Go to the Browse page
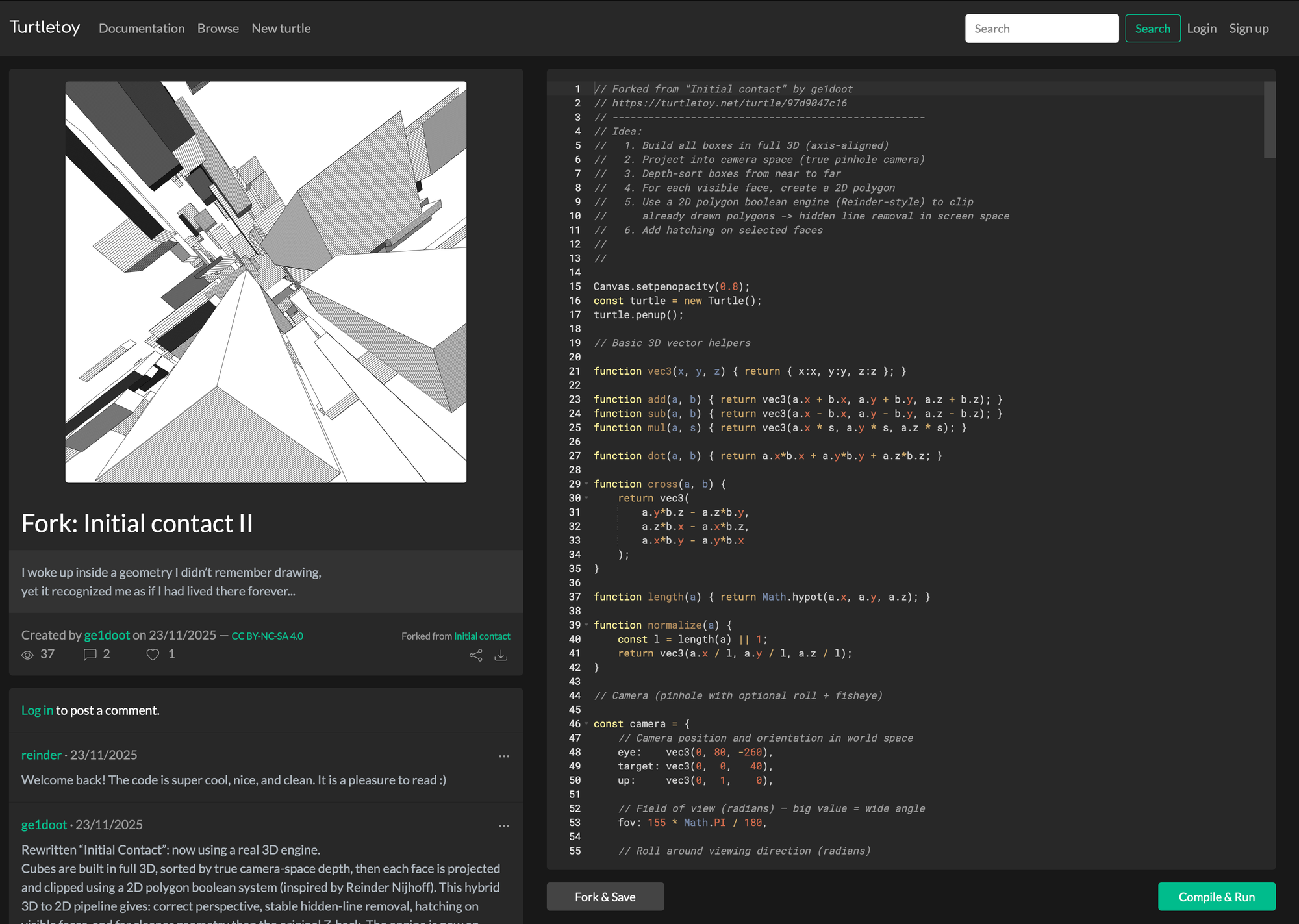 (x=218, y=29)
